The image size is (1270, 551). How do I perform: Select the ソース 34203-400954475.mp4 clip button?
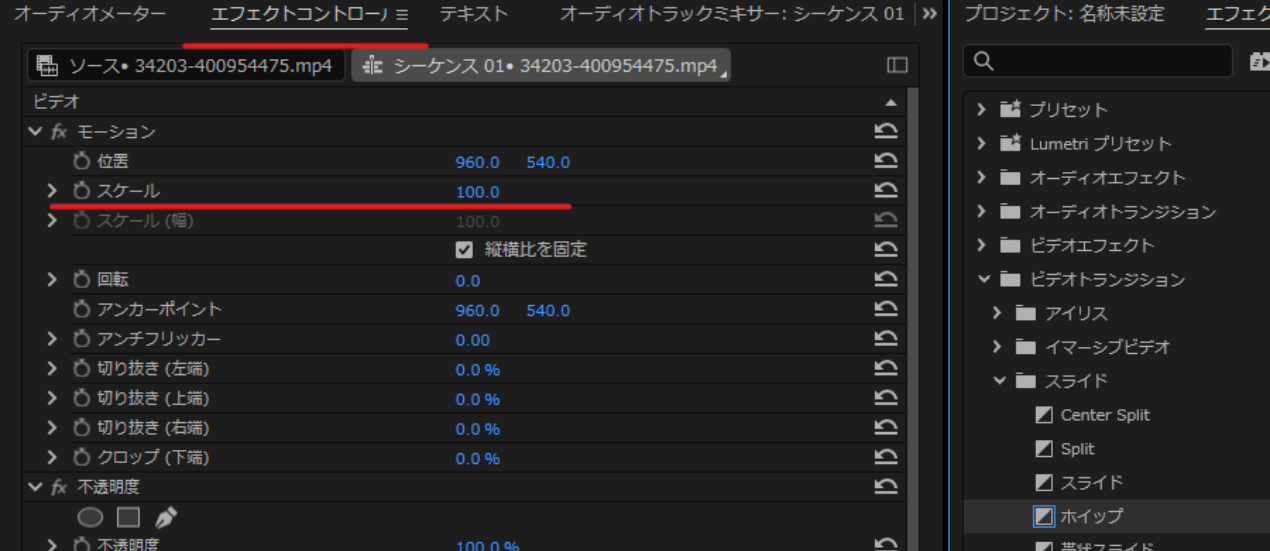click(x=185, y=66)
